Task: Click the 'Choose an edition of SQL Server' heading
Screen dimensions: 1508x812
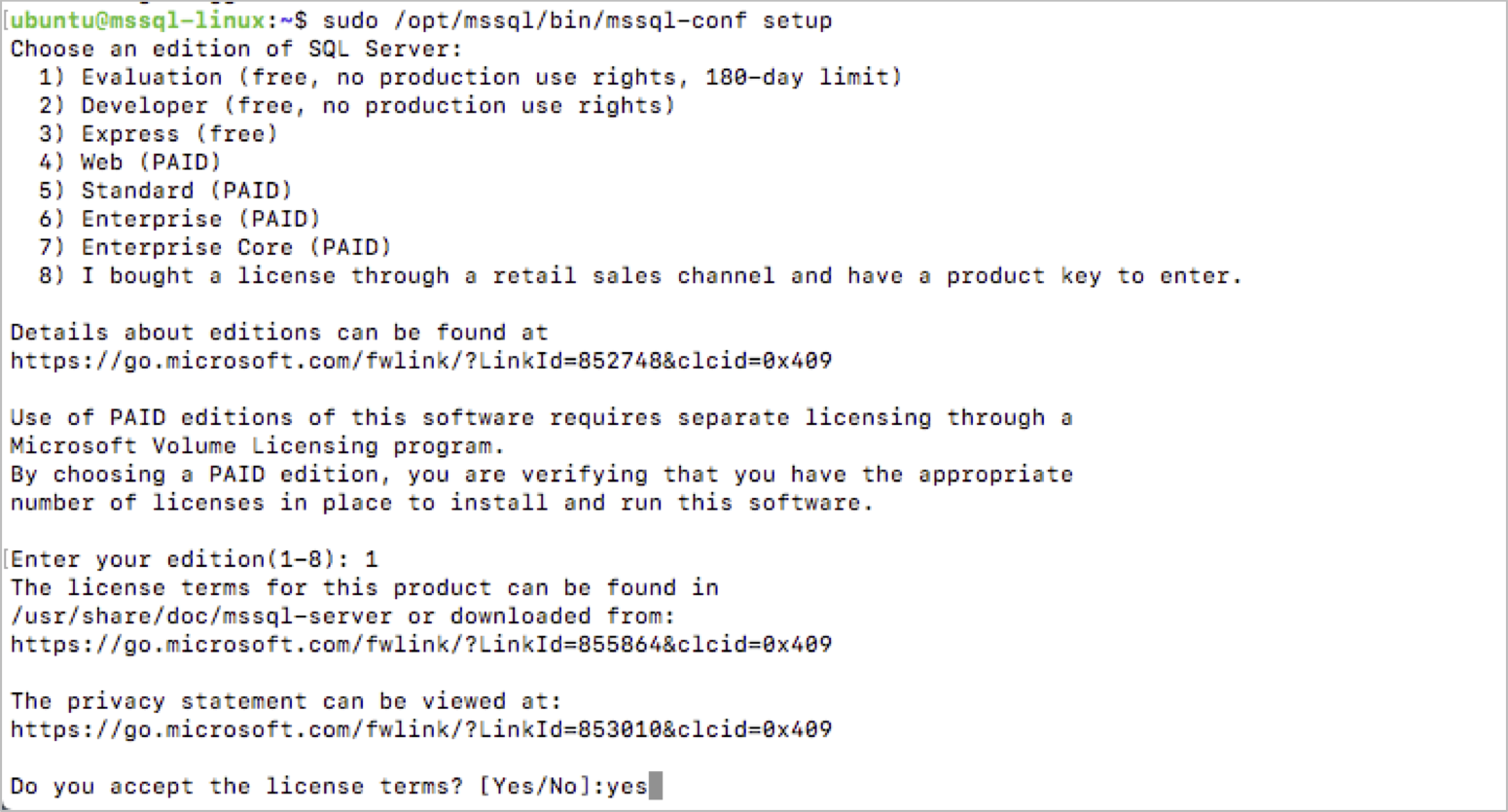Action: pos(236,49)
